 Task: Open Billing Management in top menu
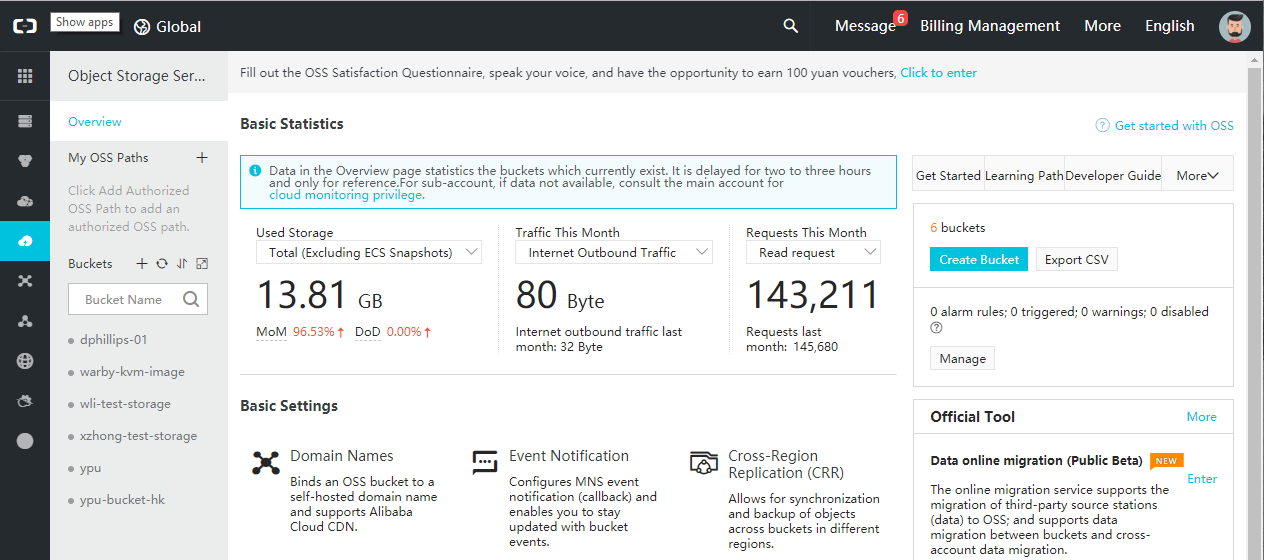(x=989, y=26)
